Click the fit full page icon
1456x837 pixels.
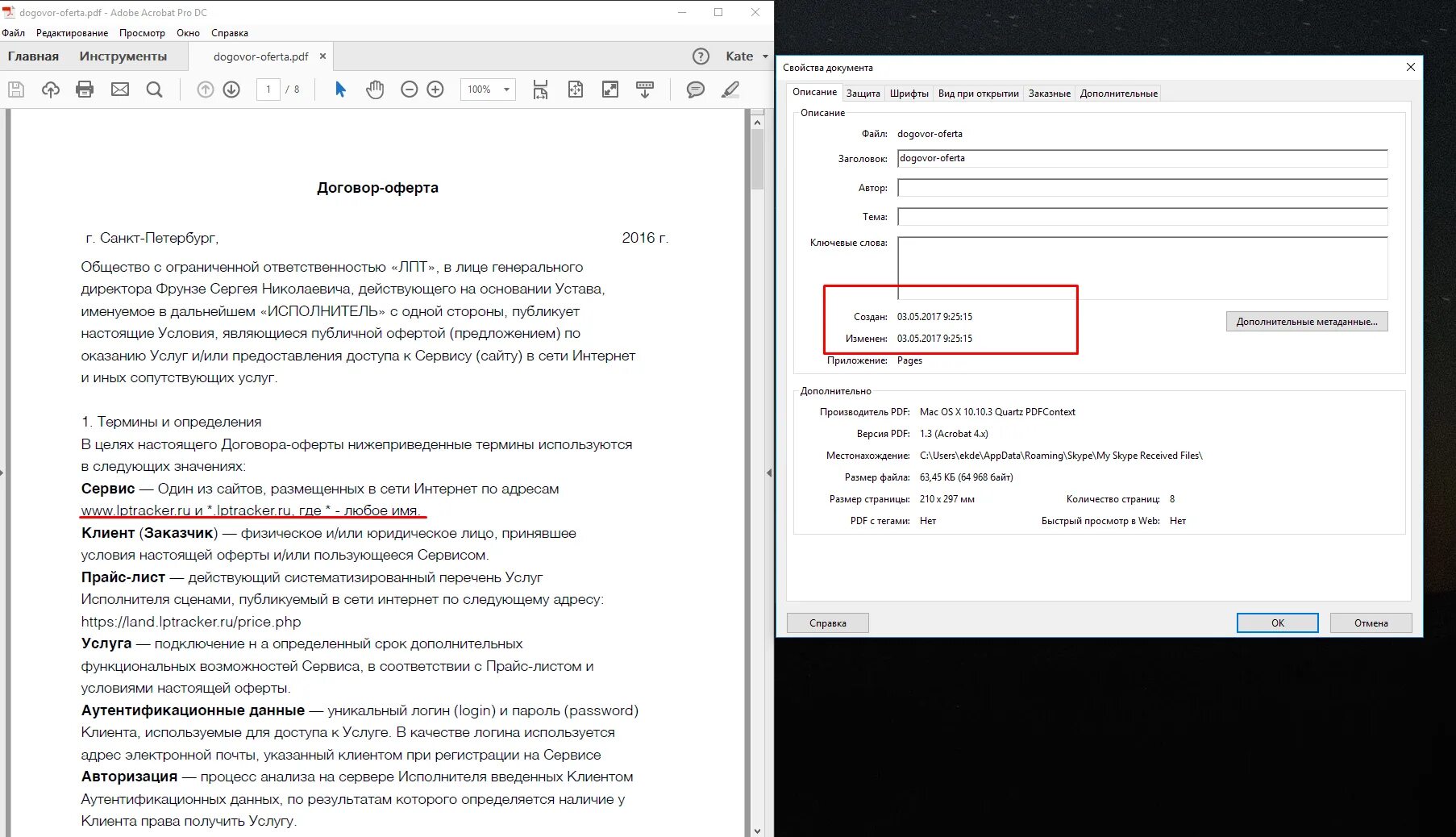click(x=576, y=90)
